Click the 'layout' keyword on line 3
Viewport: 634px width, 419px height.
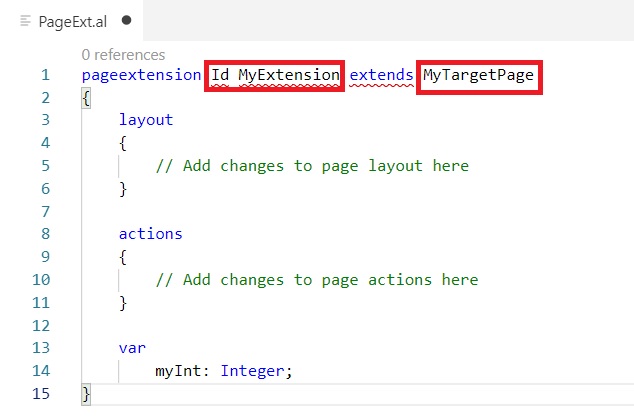pyautogui.click(x=146, y=120)
